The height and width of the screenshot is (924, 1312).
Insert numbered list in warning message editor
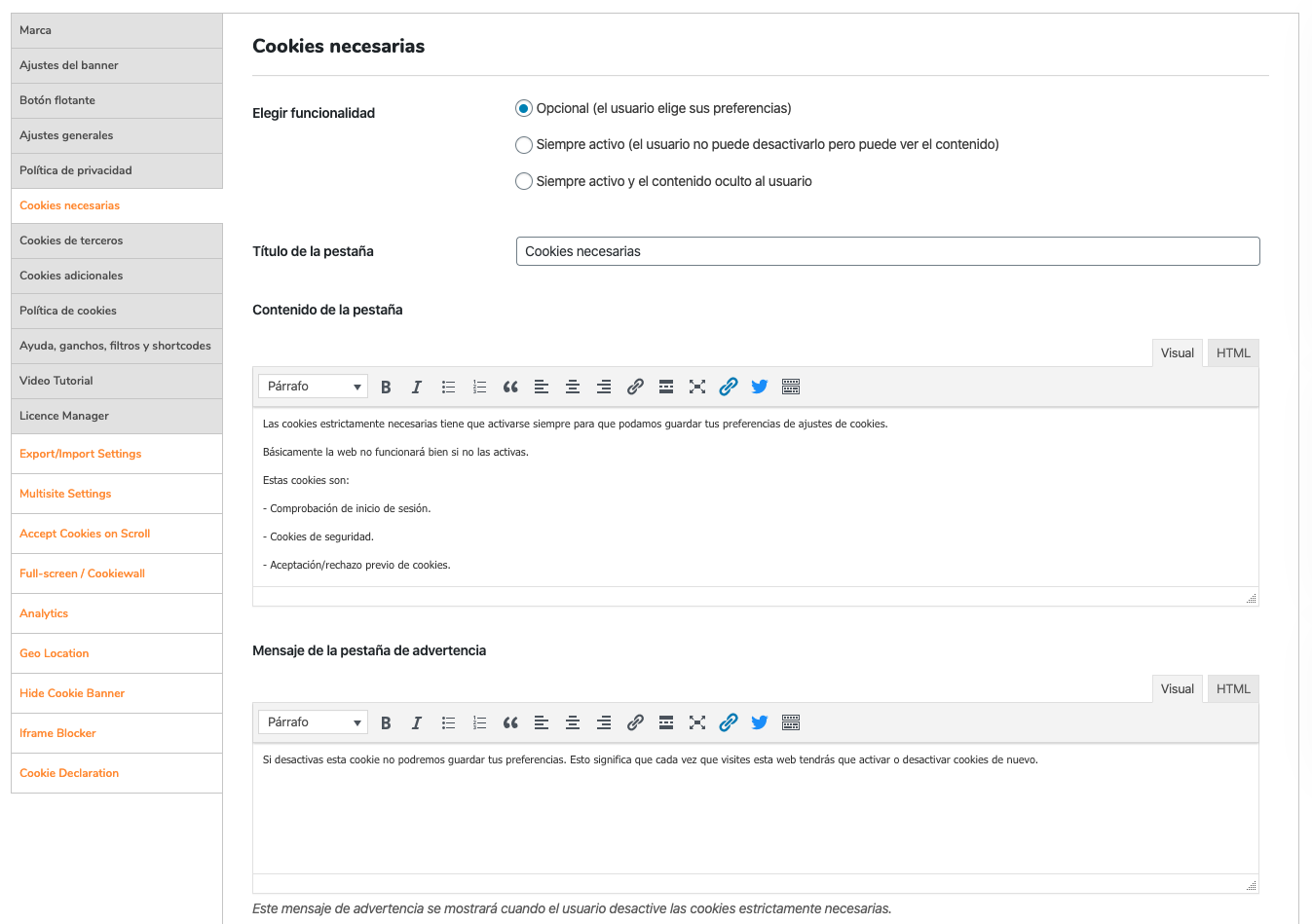479,722
